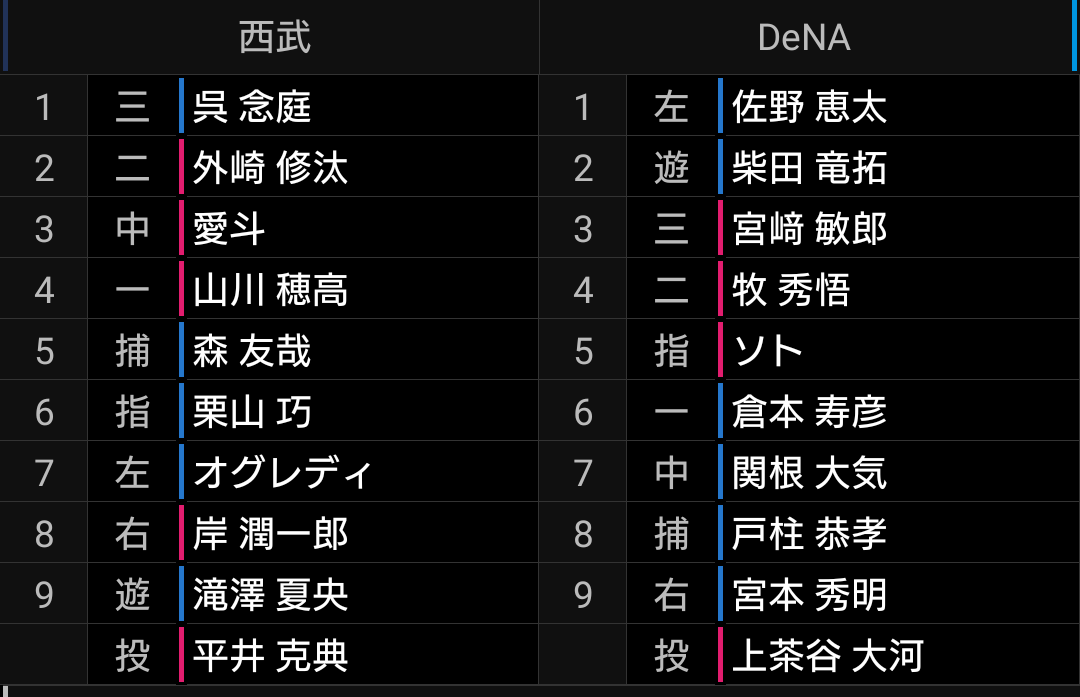Open DeNA catcher 戸柱 恭孝
This screenshot has height=697, width=1080.
click(x=809, y=534)
